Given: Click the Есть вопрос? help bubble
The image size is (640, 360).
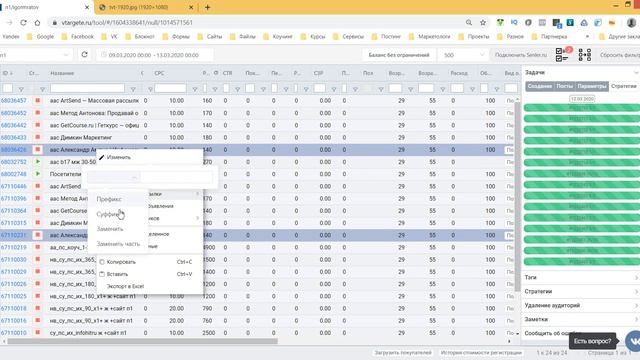Looking at the screenshot, I should pyautogui.click(x=592, y=341).
